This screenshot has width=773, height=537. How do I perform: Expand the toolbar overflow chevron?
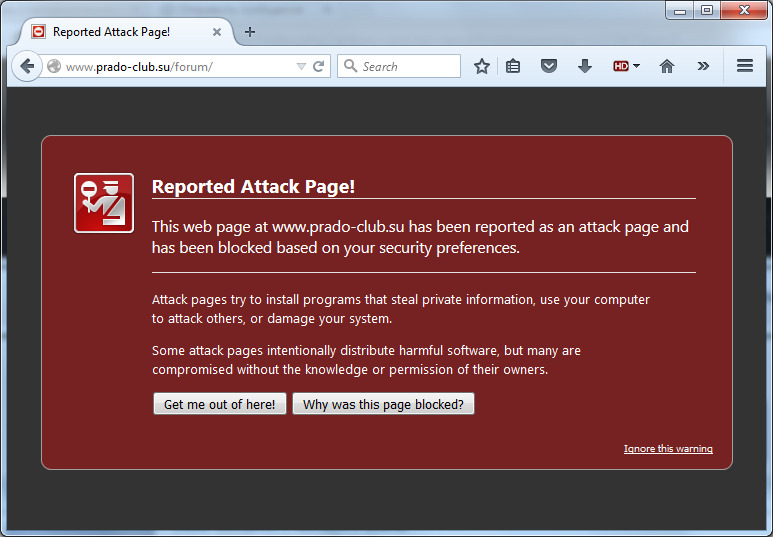(703, 67)
